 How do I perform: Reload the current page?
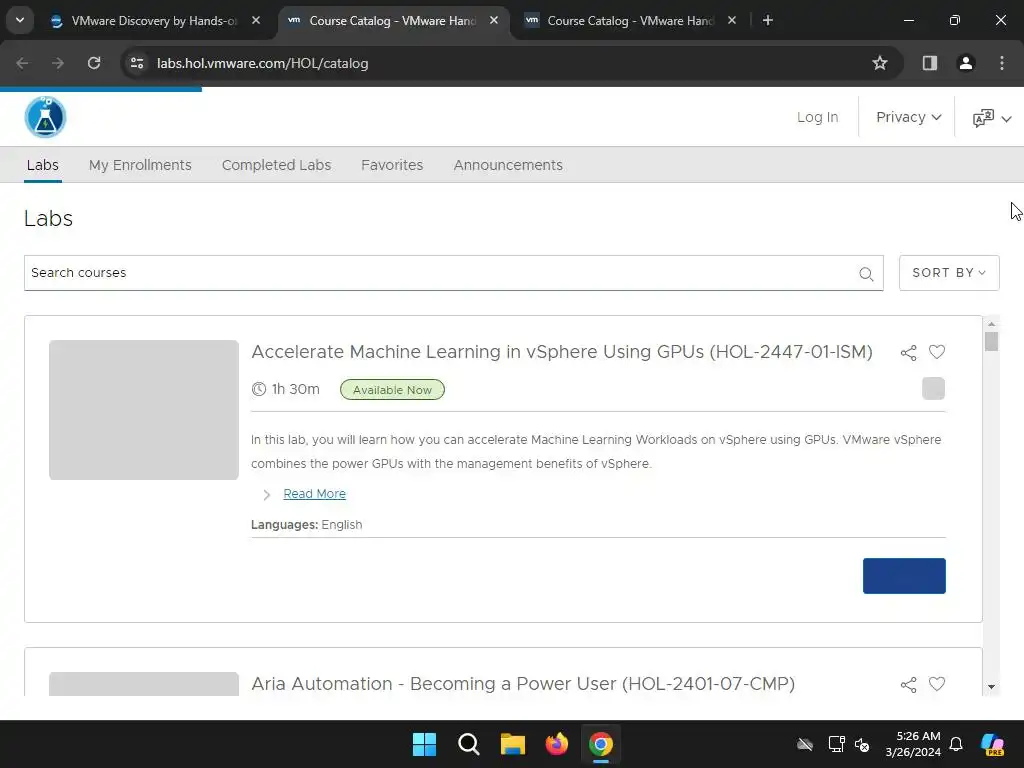click(94, 63)
